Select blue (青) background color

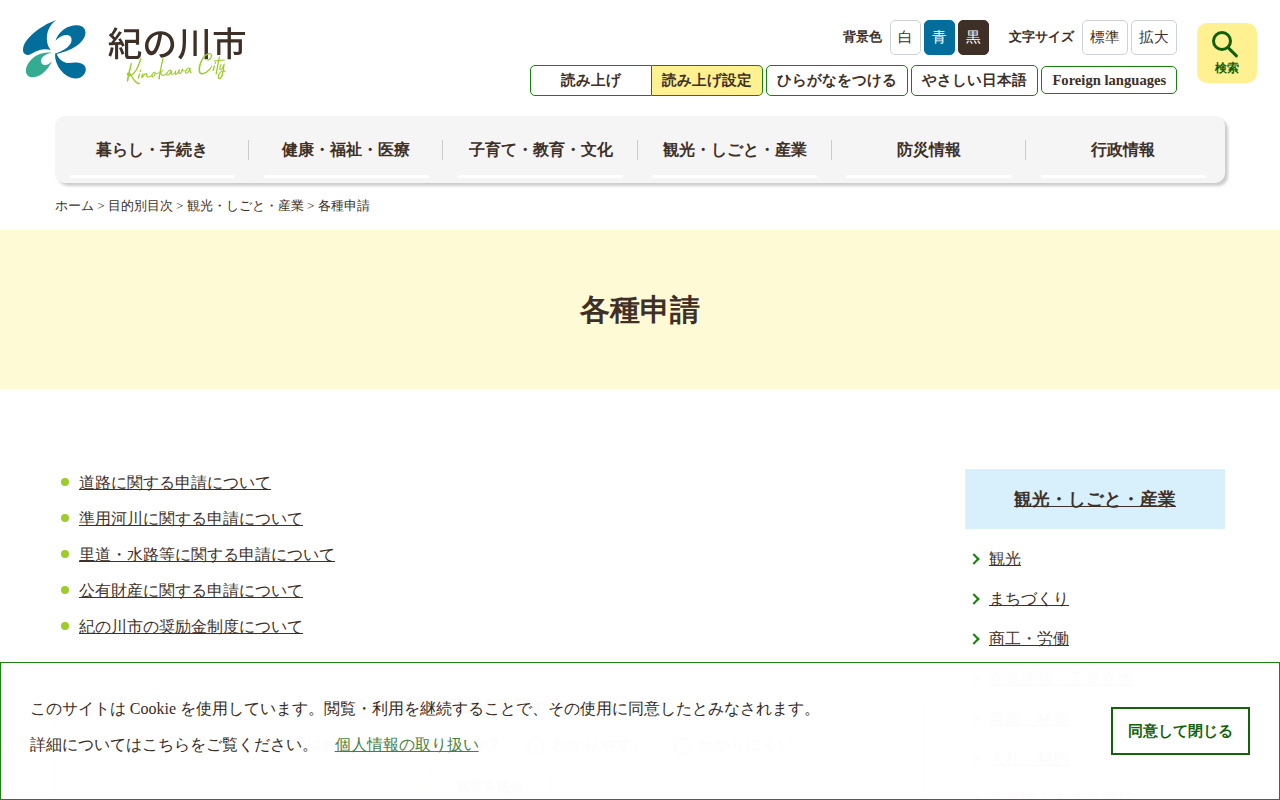[939, 38]
